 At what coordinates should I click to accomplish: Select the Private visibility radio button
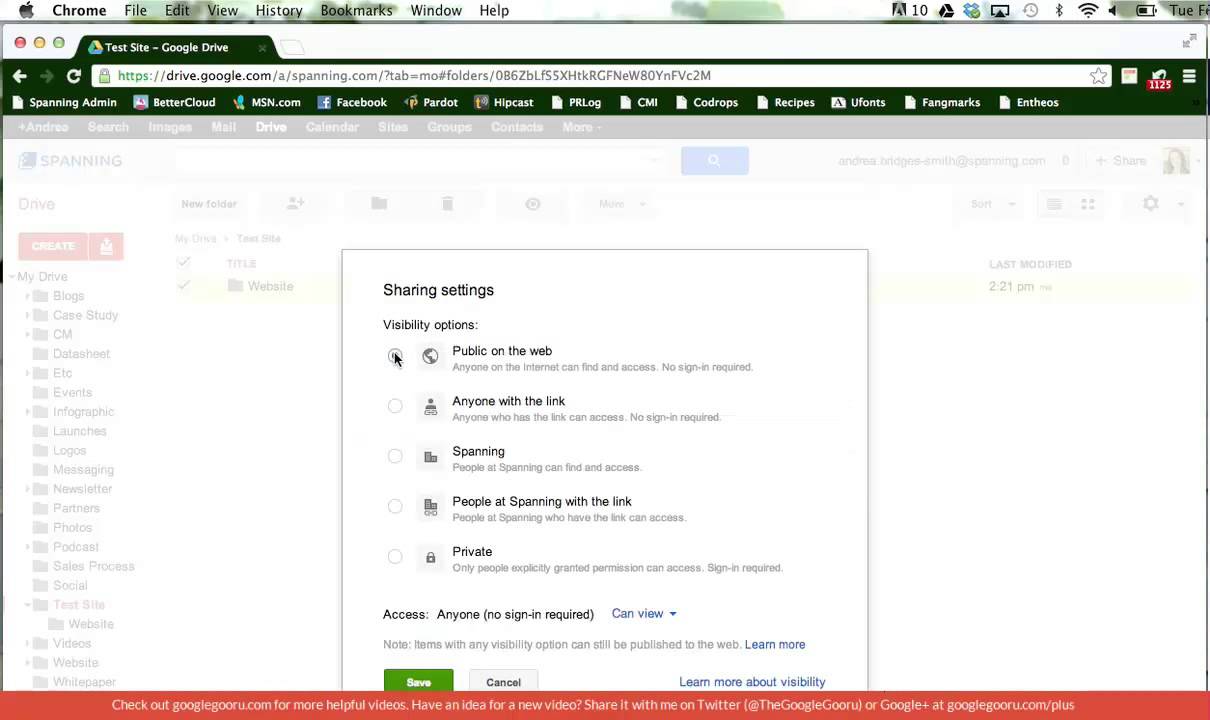(395, 556)
